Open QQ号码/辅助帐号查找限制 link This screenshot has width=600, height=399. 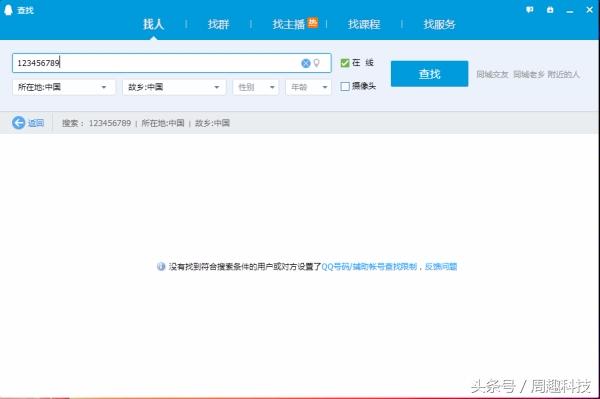point(369,267)
